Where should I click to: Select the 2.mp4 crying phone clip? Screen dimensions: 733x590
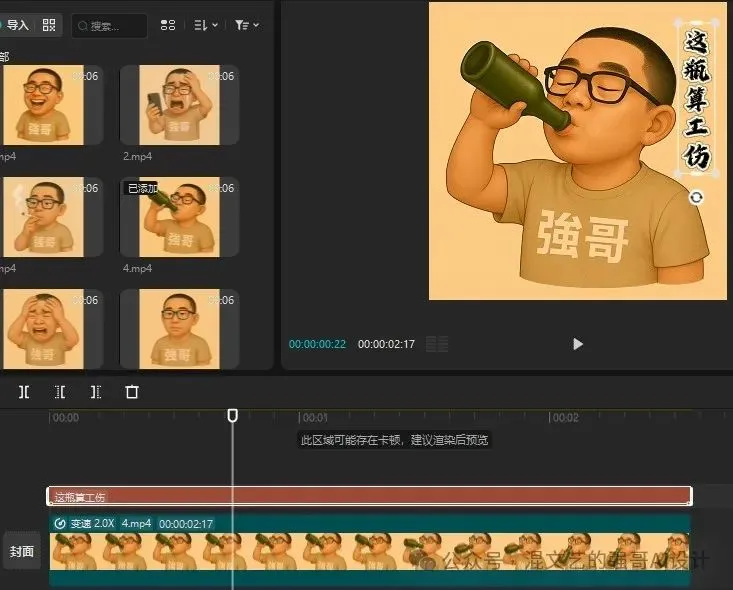[180, 105]
